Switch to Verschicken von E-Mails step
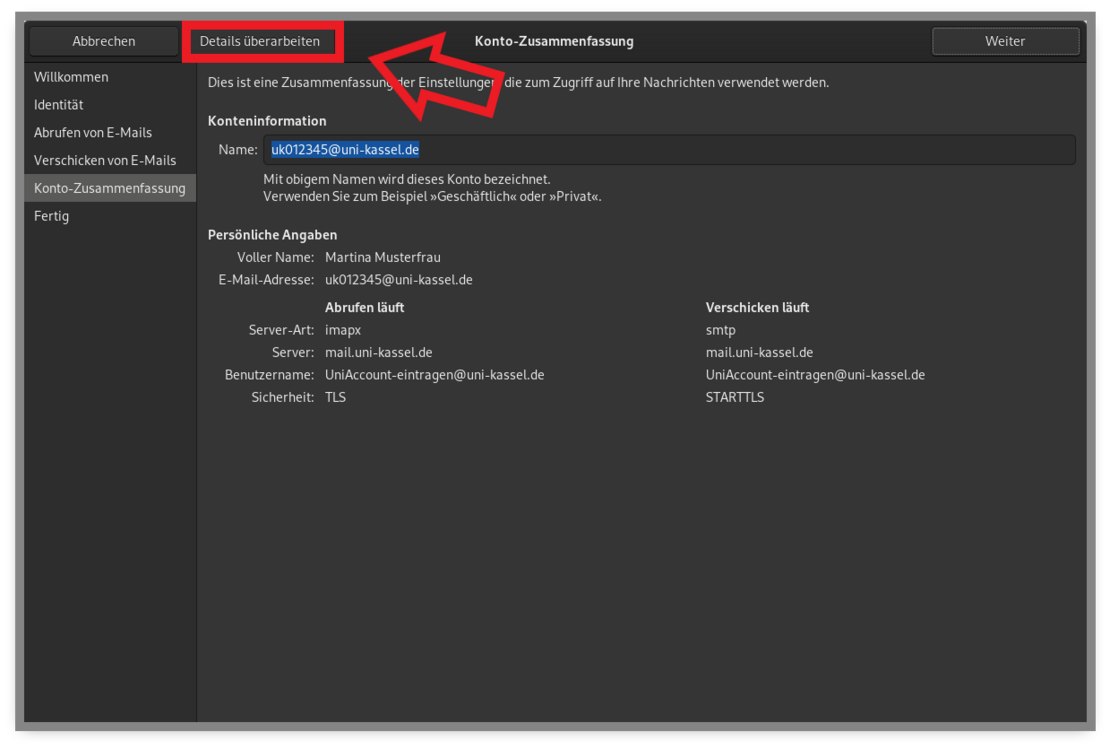This screenshot has height=749, width=1110. (x=105, y=160)
